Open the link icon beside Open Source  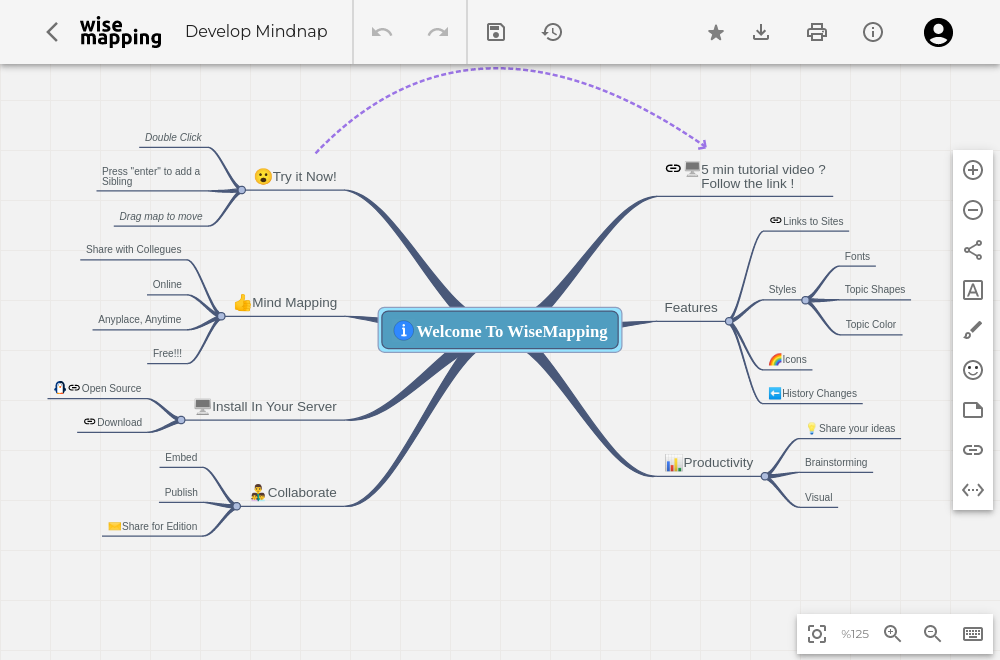(x=74, y=387)
